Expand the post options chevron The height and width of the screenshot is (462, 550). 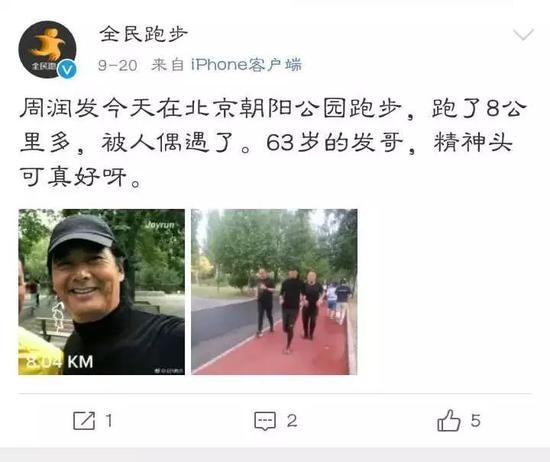tap(523, 35)
